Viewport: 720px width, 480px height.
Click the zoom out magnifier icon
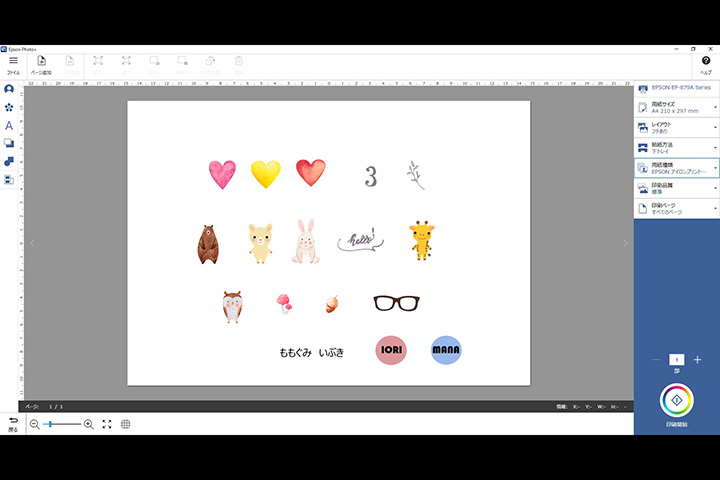(34, 424)
